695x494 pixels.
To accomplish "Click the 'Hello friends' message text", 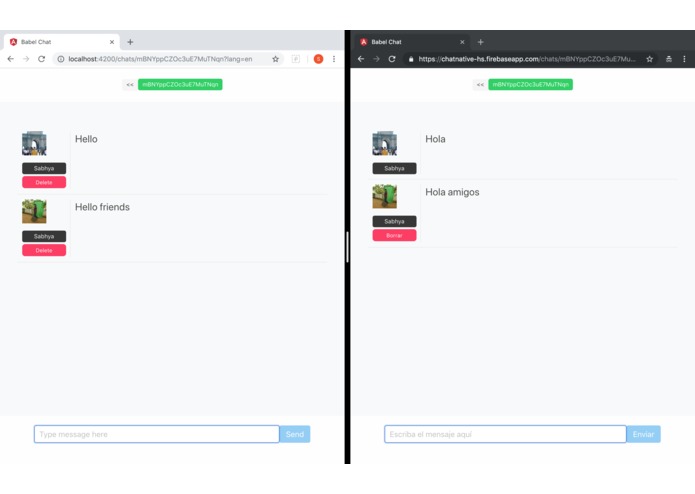I will click(x=102, y=207).
